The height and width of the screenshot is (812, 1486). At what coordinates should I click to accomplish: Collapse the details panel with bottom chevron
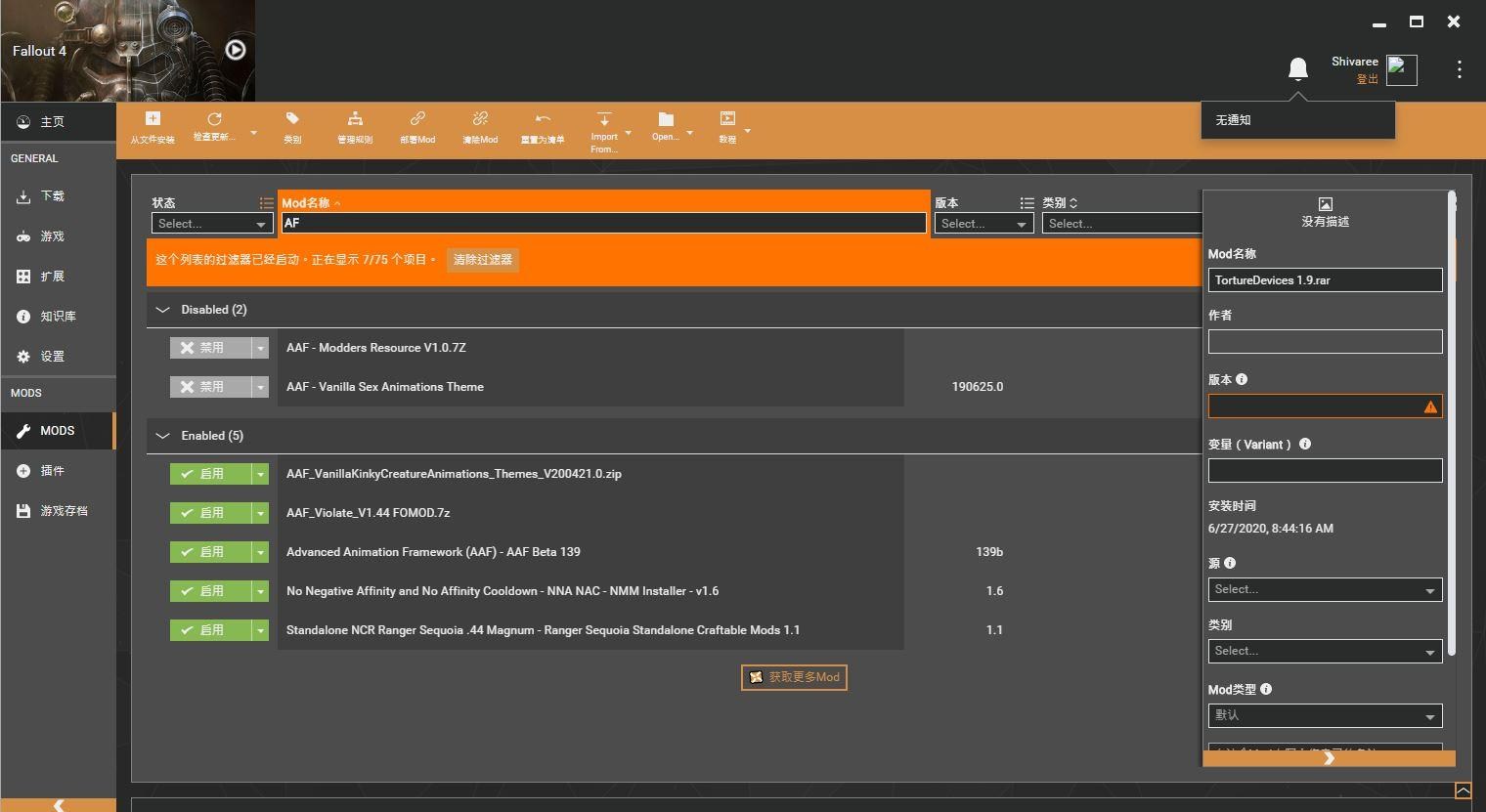(1329, 758)
